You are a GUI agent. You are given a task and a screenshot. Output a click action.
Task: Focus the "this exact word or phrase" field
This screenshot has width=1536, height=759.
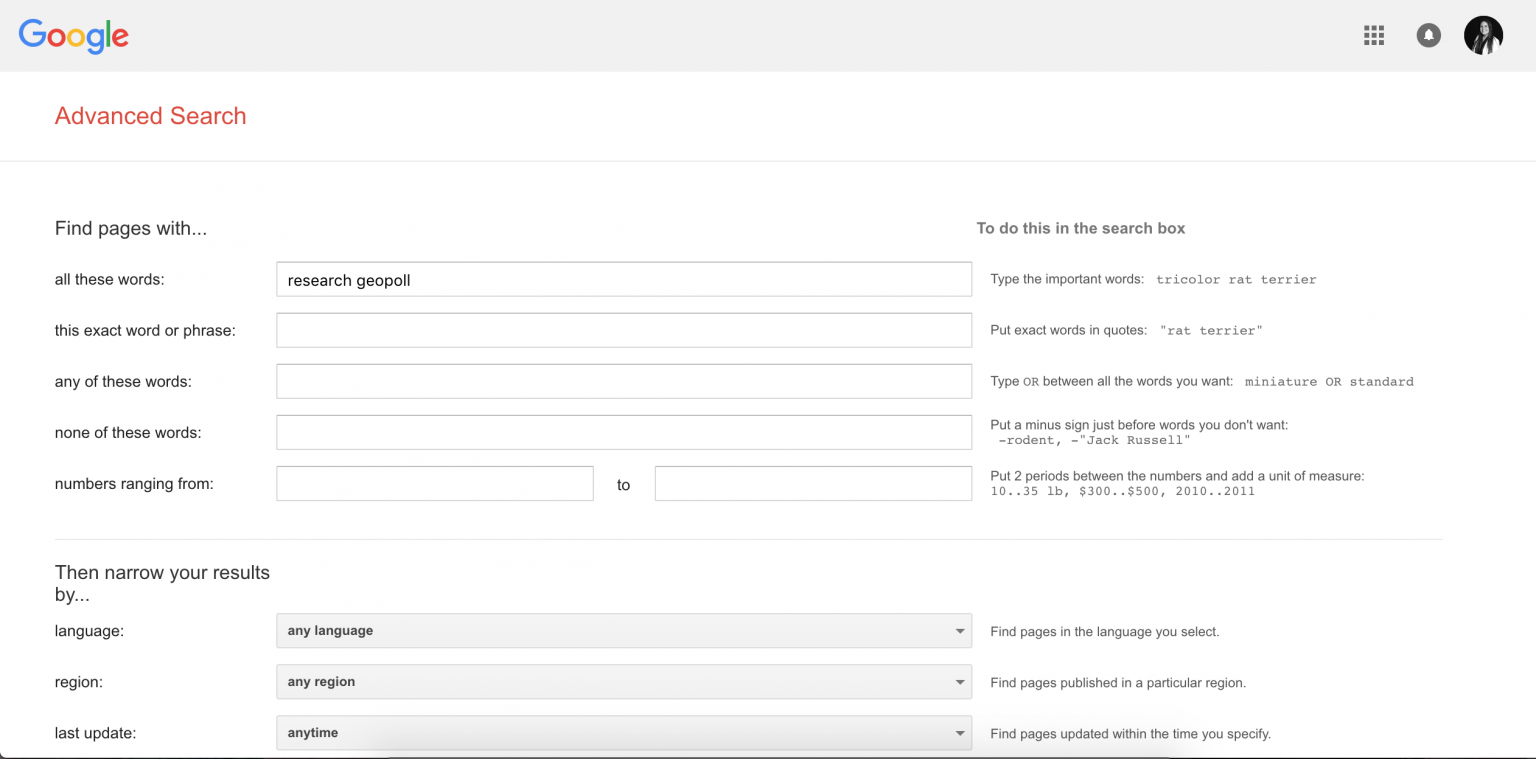click(x=623, y=330)
